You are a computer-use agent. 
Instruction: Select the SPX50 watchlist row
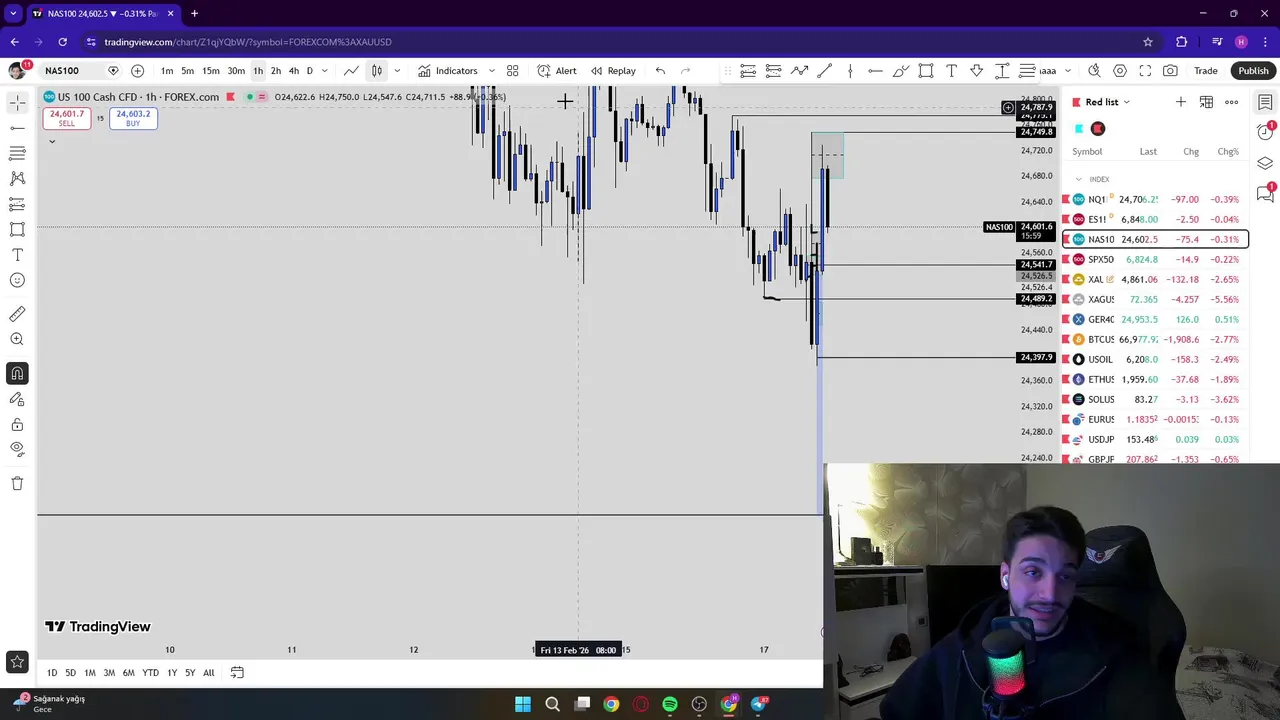tap(1155, 259)
